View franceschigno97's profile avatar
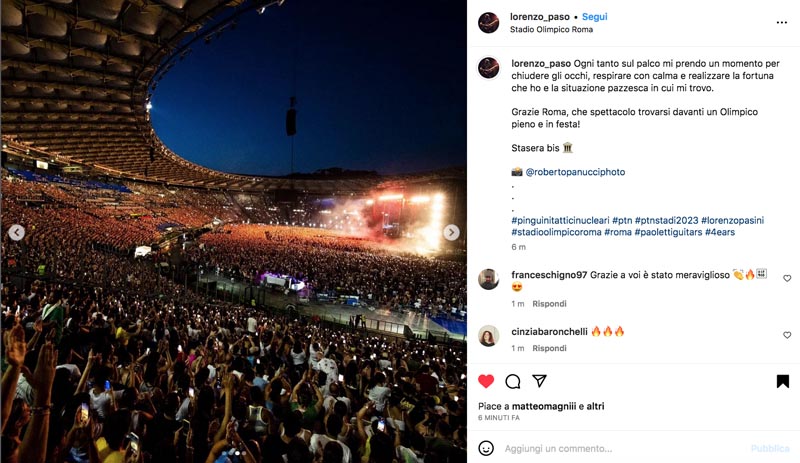The width and height of the screenshot is (800, 463). pos(488,279)
